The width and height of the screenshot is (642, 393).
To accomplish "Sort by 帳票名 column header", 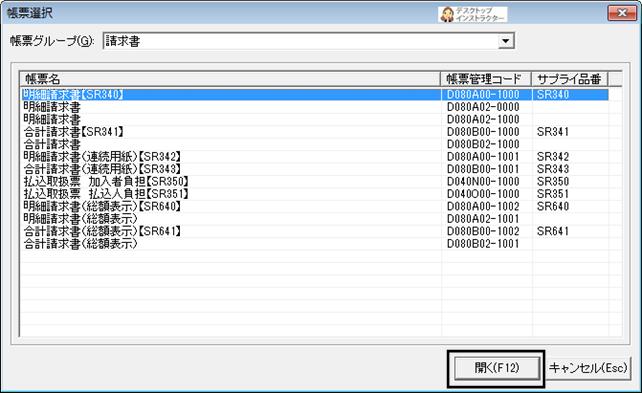I will [230, 79].
